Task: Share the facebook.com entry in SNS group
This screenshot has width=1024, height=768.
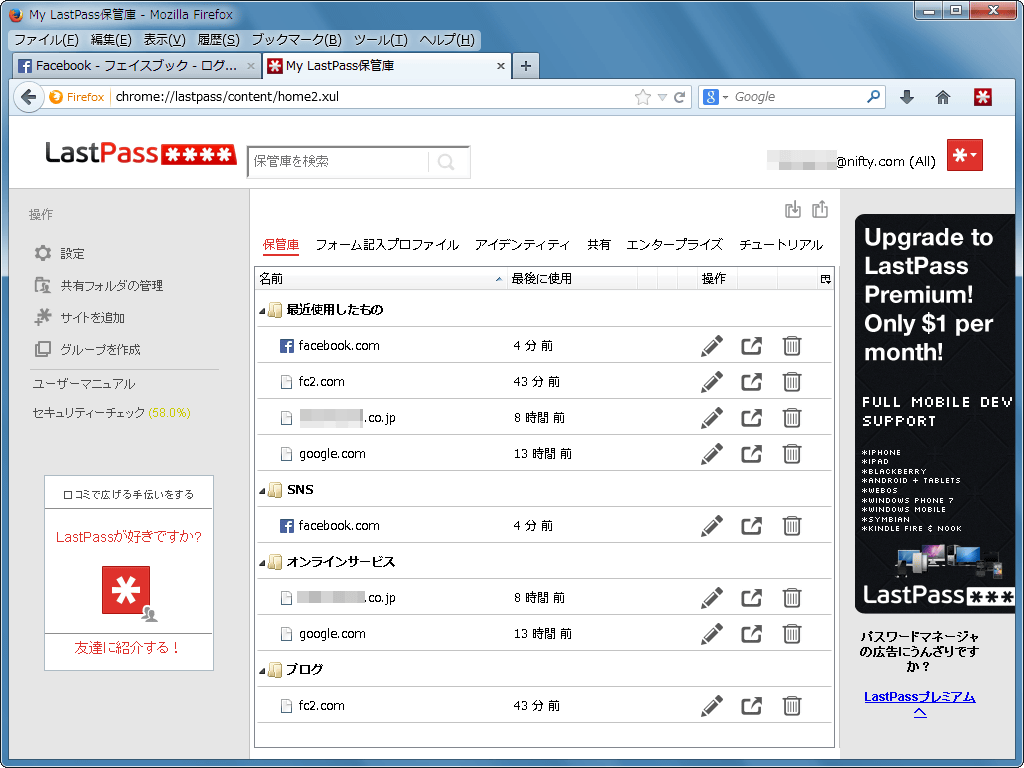Action: pyautogui.click(x=752, y=525)
